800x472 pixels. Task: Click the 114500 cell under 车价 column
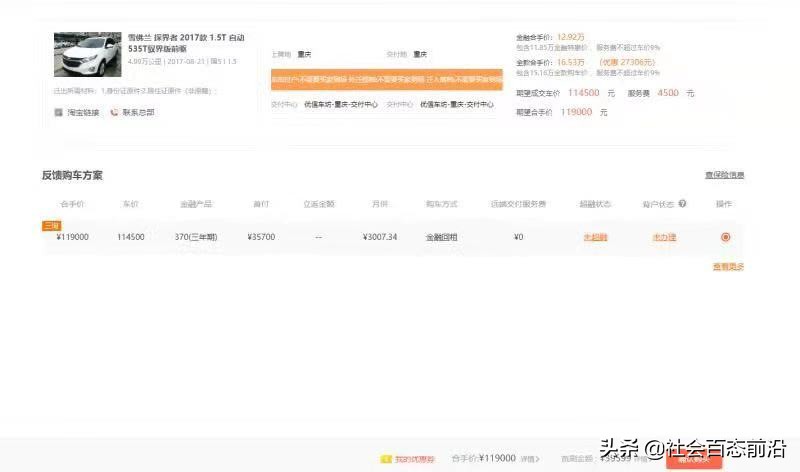pos(131,237)
